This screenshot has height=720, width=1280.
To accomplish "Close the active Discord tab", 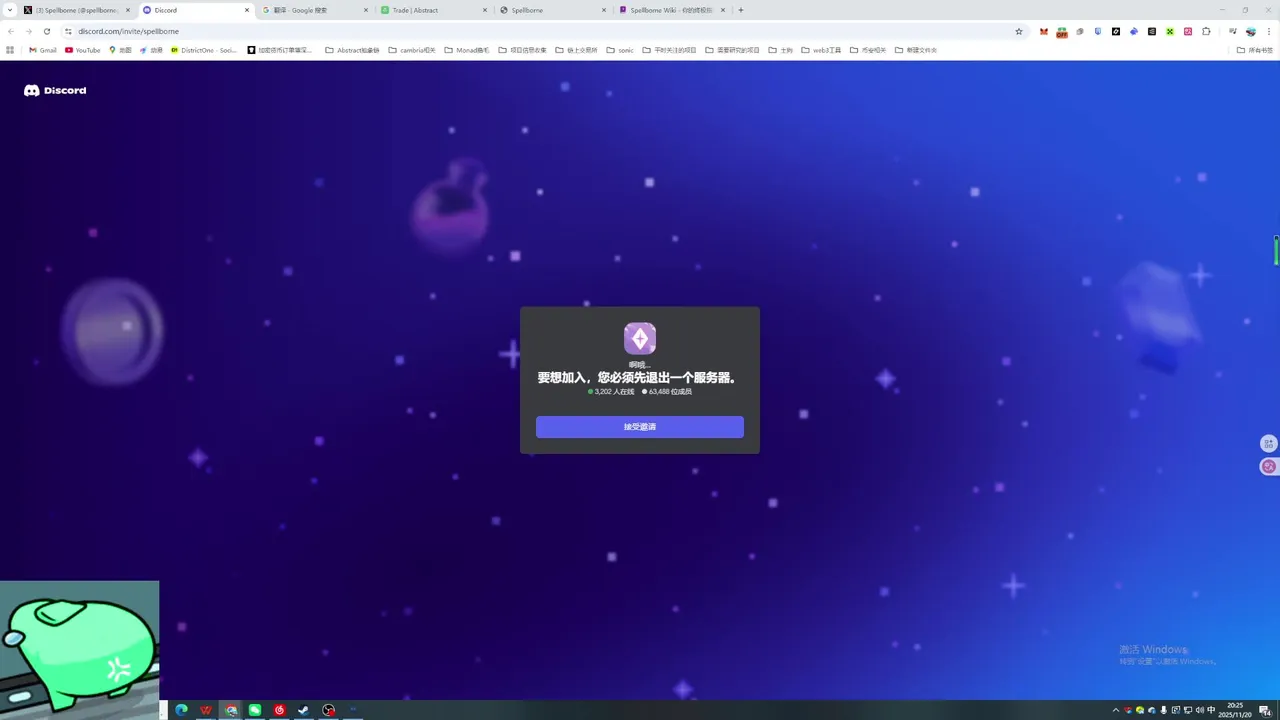I will pyautogui.click(x=247, y=10).
